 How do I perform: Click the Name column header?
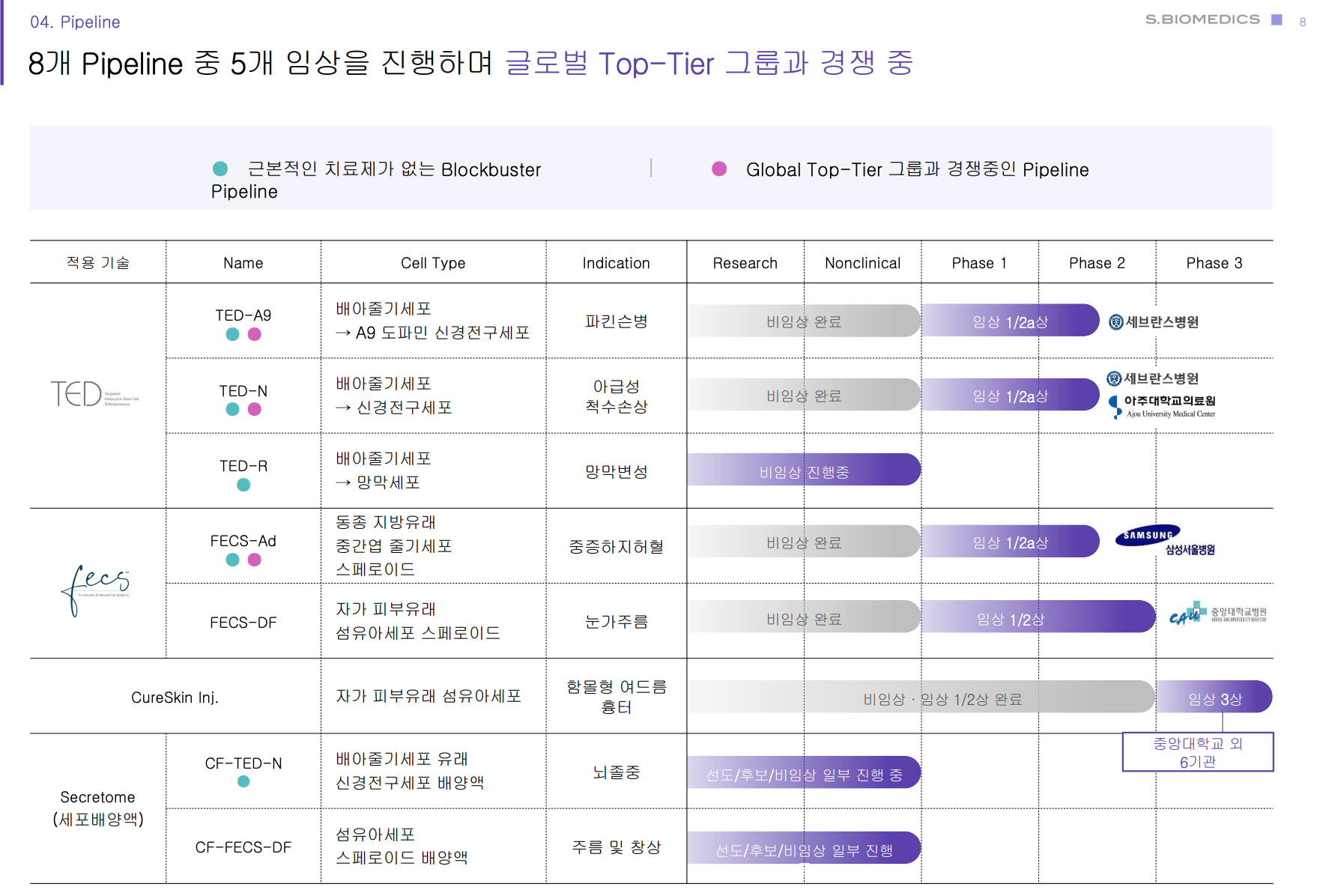(x=243, y=263)
